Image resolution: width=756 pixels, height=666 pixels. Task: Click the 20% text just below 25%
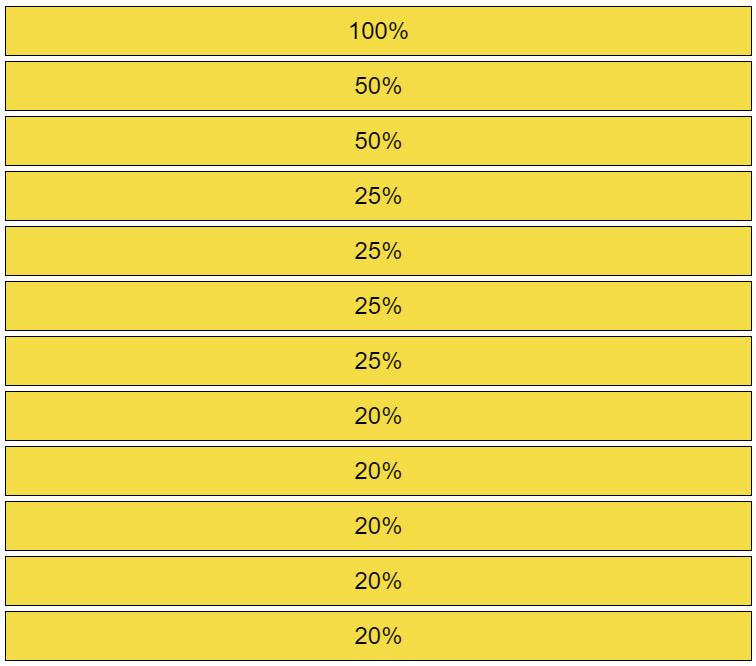tap(378, 416)
